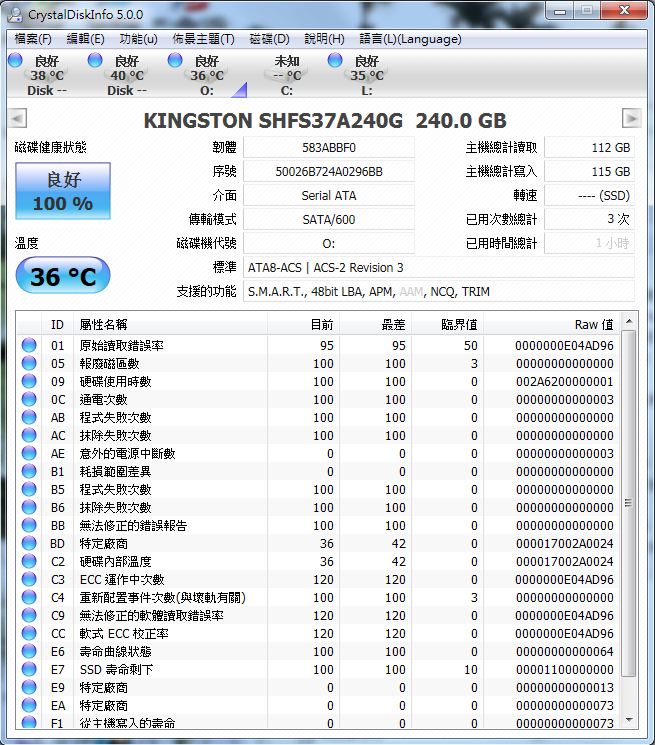The height and width of the screenshot is (745, 655).
Task: Click status icon for B5 程式失敗次數
Action: (29, 489)
